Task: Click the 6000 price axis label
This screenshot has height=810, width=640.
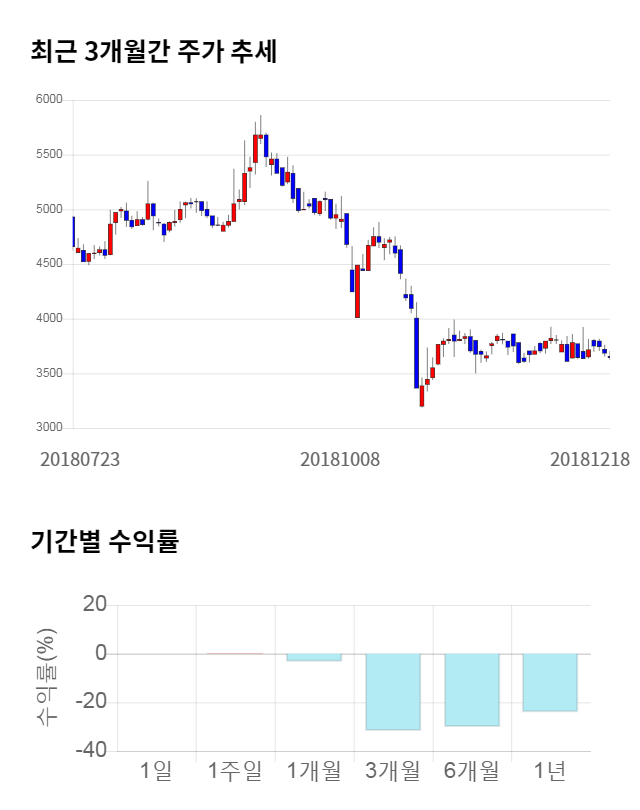Action: click(x=49, y=100)
